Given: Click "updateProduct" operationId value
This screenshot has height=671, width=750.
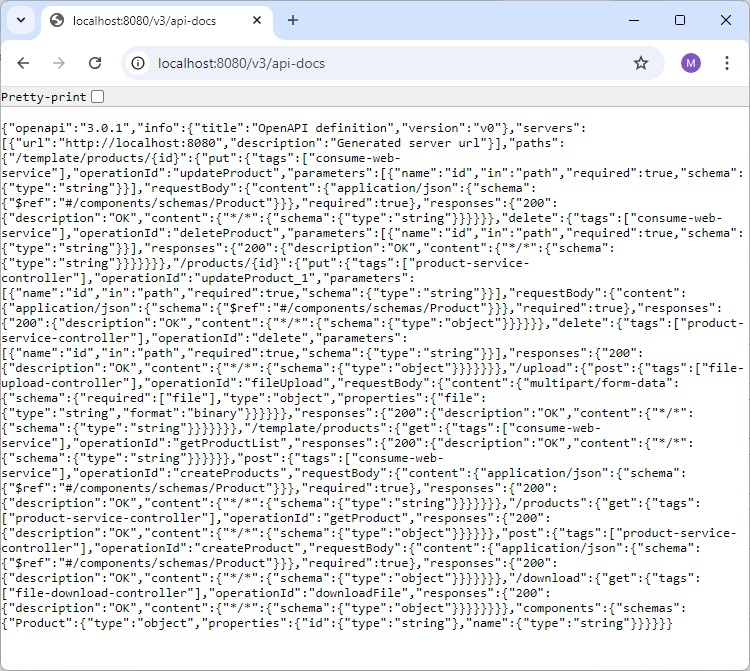Looking at the screenshot, I should coord(229,173).
